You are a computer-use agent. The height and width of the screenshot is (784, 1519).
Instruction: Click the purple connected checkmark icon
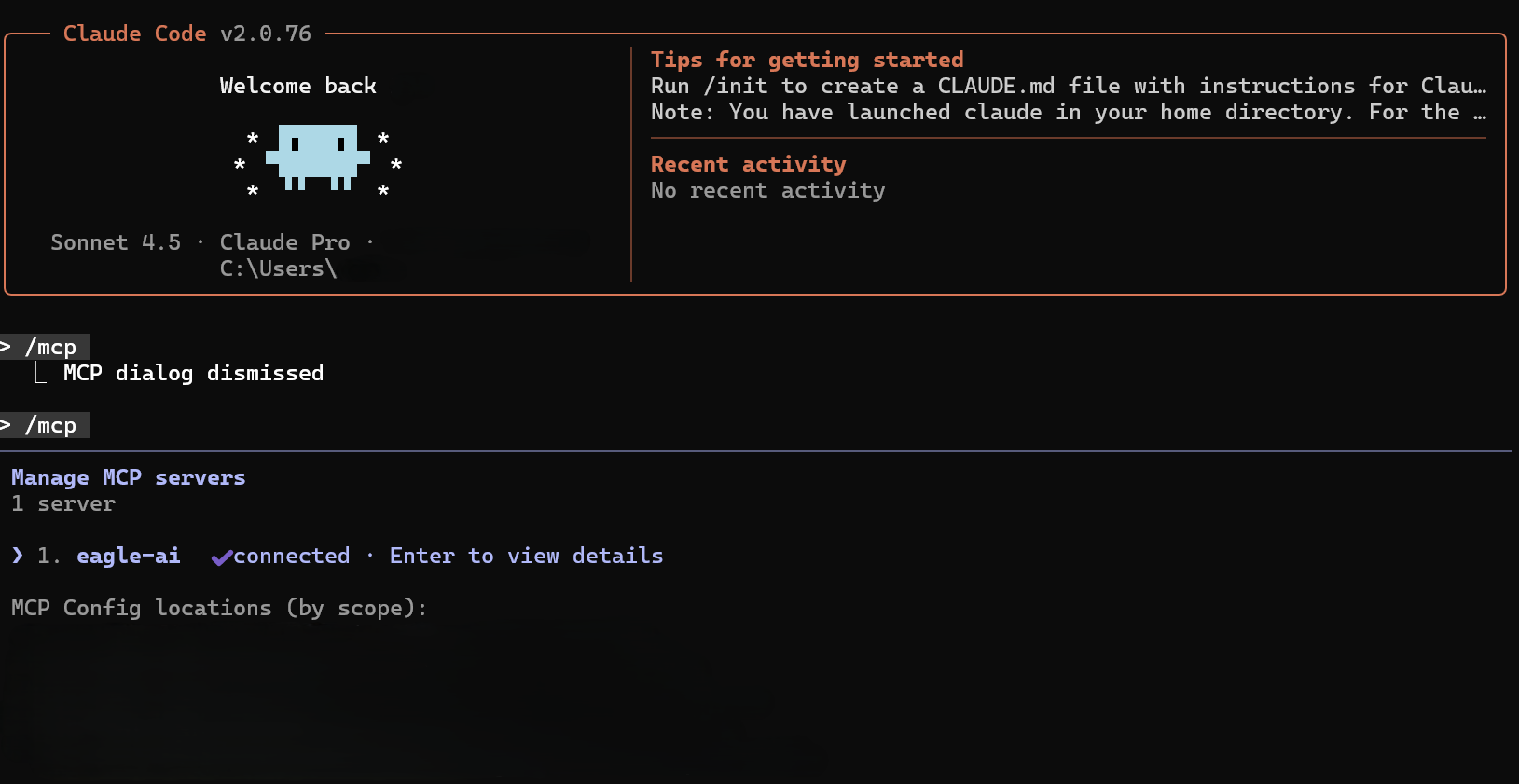pos(221,557)
